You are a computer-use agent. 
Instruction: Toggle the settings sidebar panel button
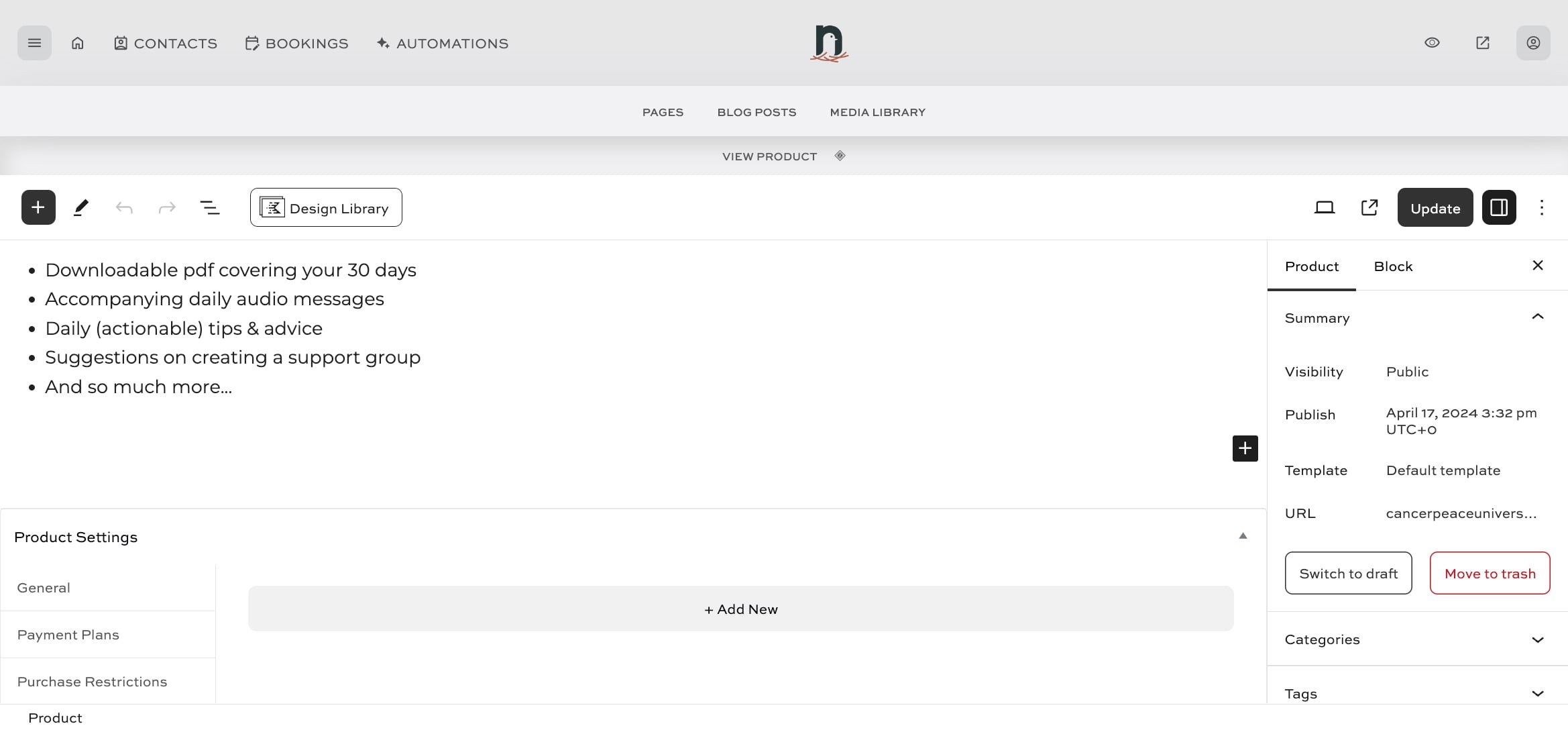click(1499, 207)
